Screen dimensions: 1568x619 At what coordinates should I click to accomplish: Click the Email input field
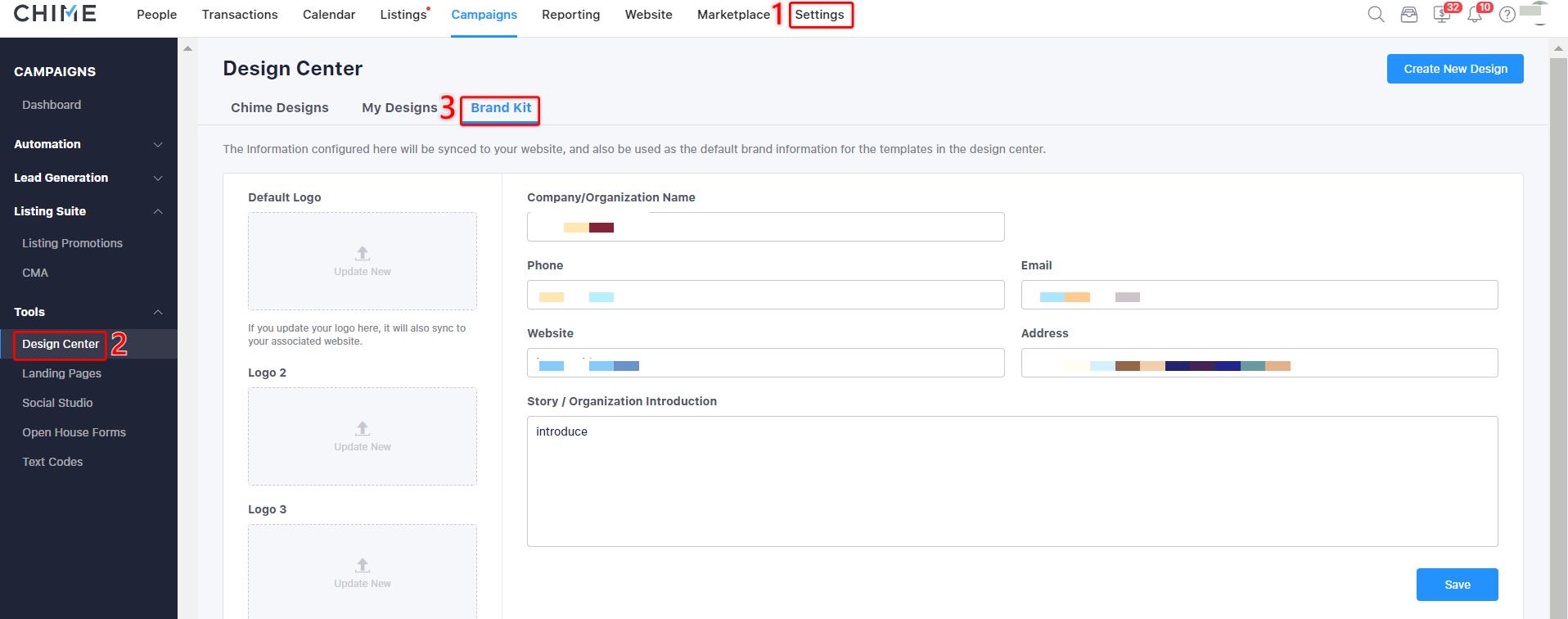(1259, 295)
